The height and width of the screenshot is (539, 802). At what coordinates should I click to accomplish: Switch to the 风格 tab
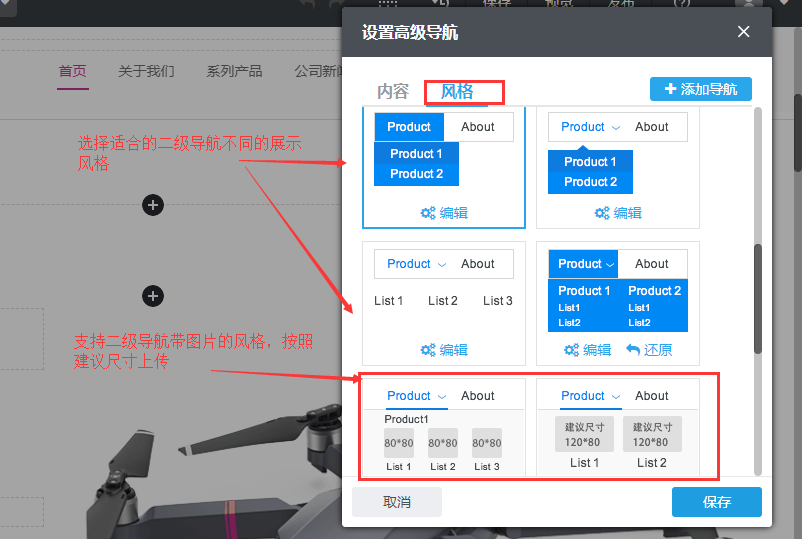click(x=457, y=91)
